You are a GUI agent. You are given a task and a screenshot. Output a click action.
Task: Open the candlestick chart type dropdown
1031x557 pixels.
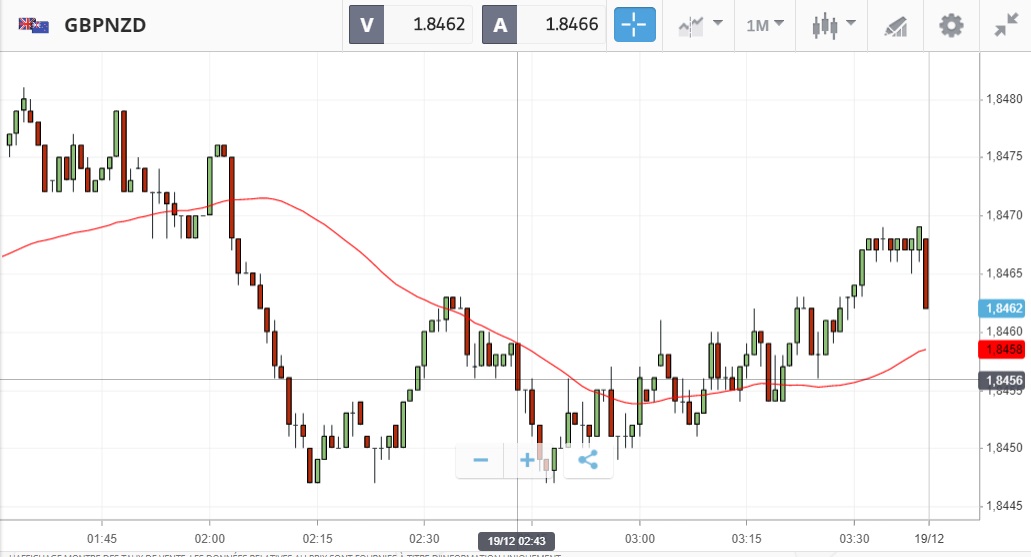tap(834, 25)
